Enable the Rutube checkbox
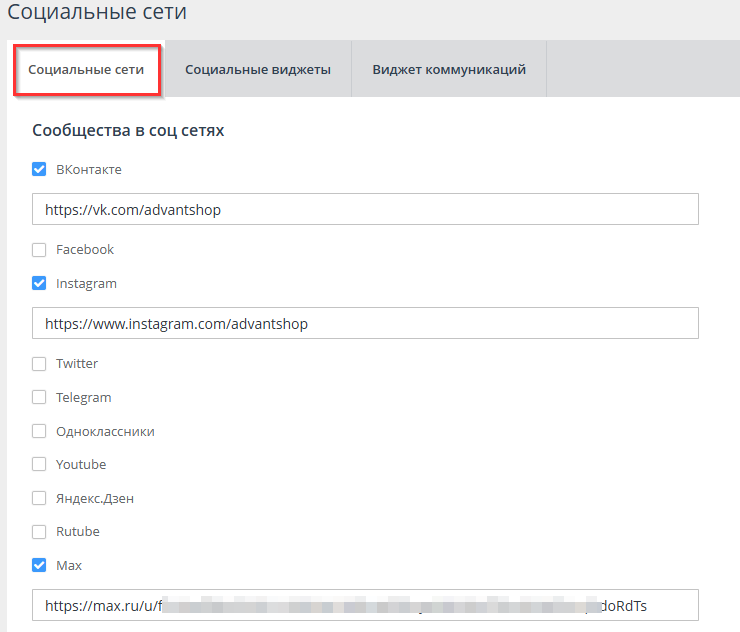Image resolution: width=740 pixels, height=632 pixels. coord(39,532)
